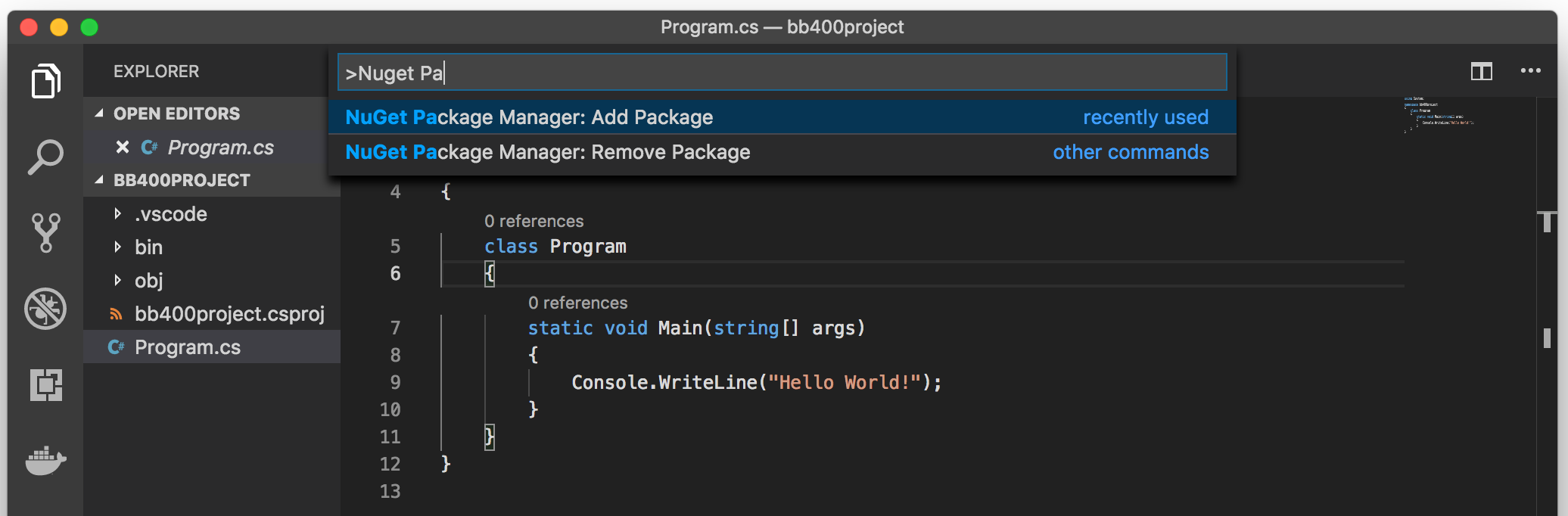Click the Debug icon in the sidebar
This screenshot has height=516, width=1568.
point(45,309)
